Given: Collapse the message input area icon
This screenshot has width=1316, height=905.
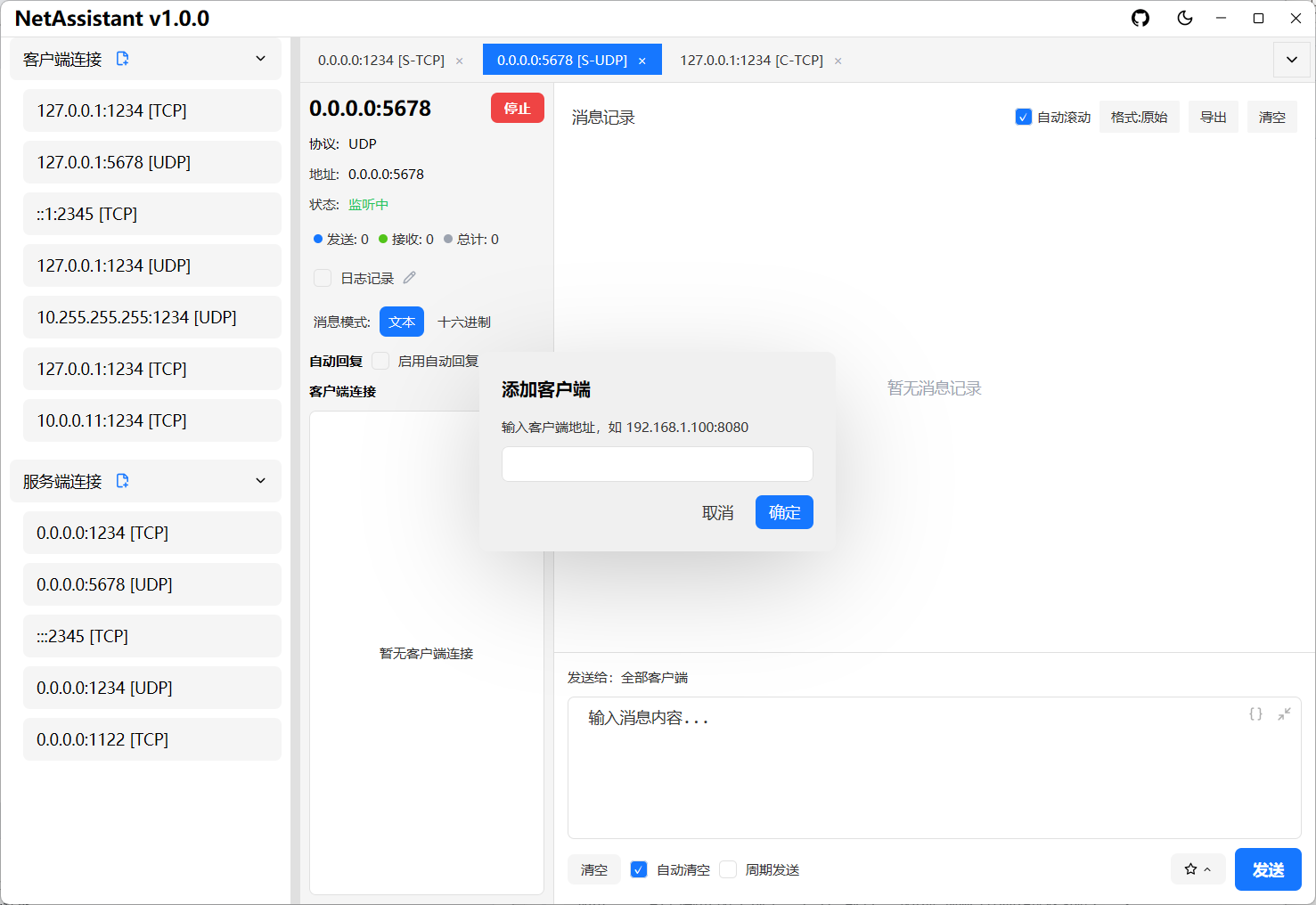Looking at the screenshot, I should tap(1284, 714).
